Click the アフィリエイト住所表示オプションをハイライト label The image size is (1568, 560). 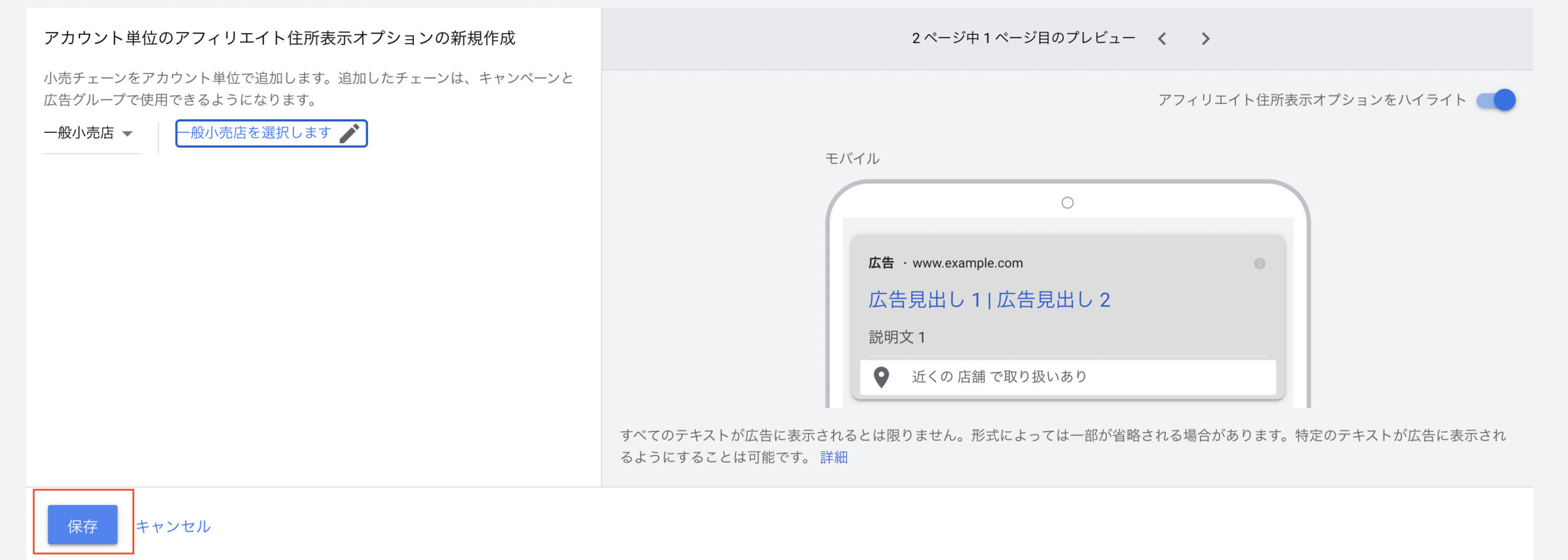(x=1311, y=100)
